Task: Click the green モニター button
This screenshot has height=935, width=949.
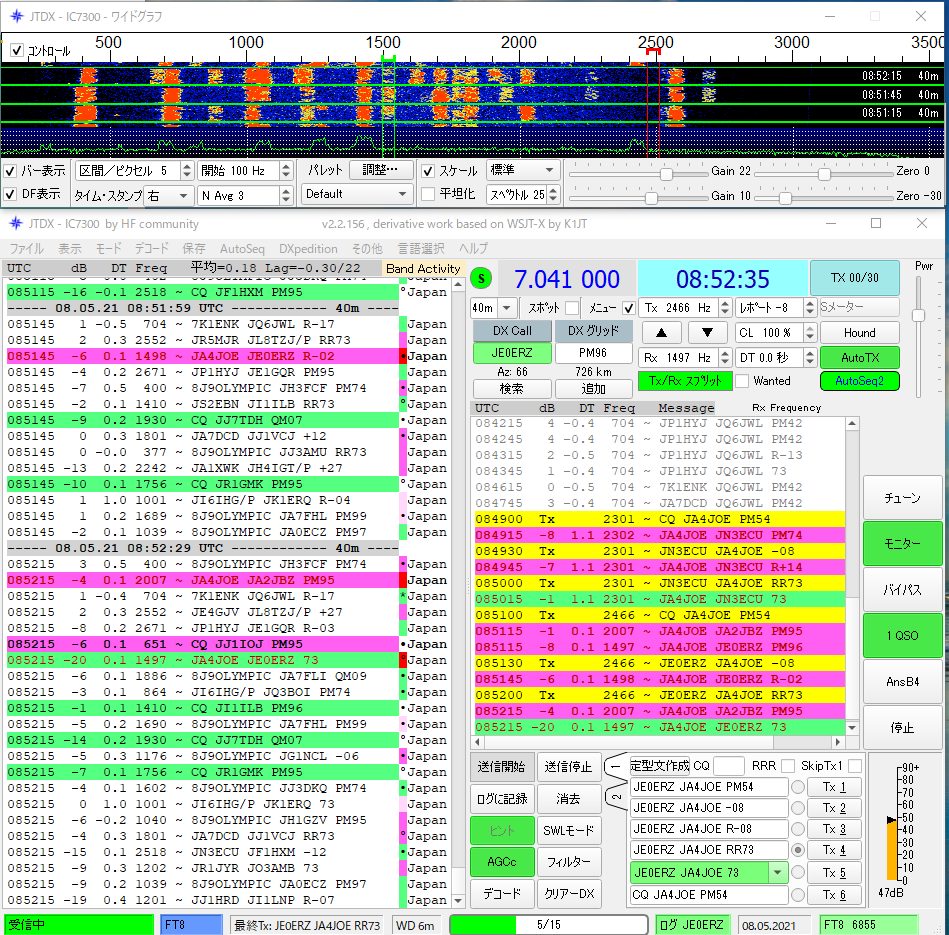Action: pyautogui.click(x=902, y=543)
